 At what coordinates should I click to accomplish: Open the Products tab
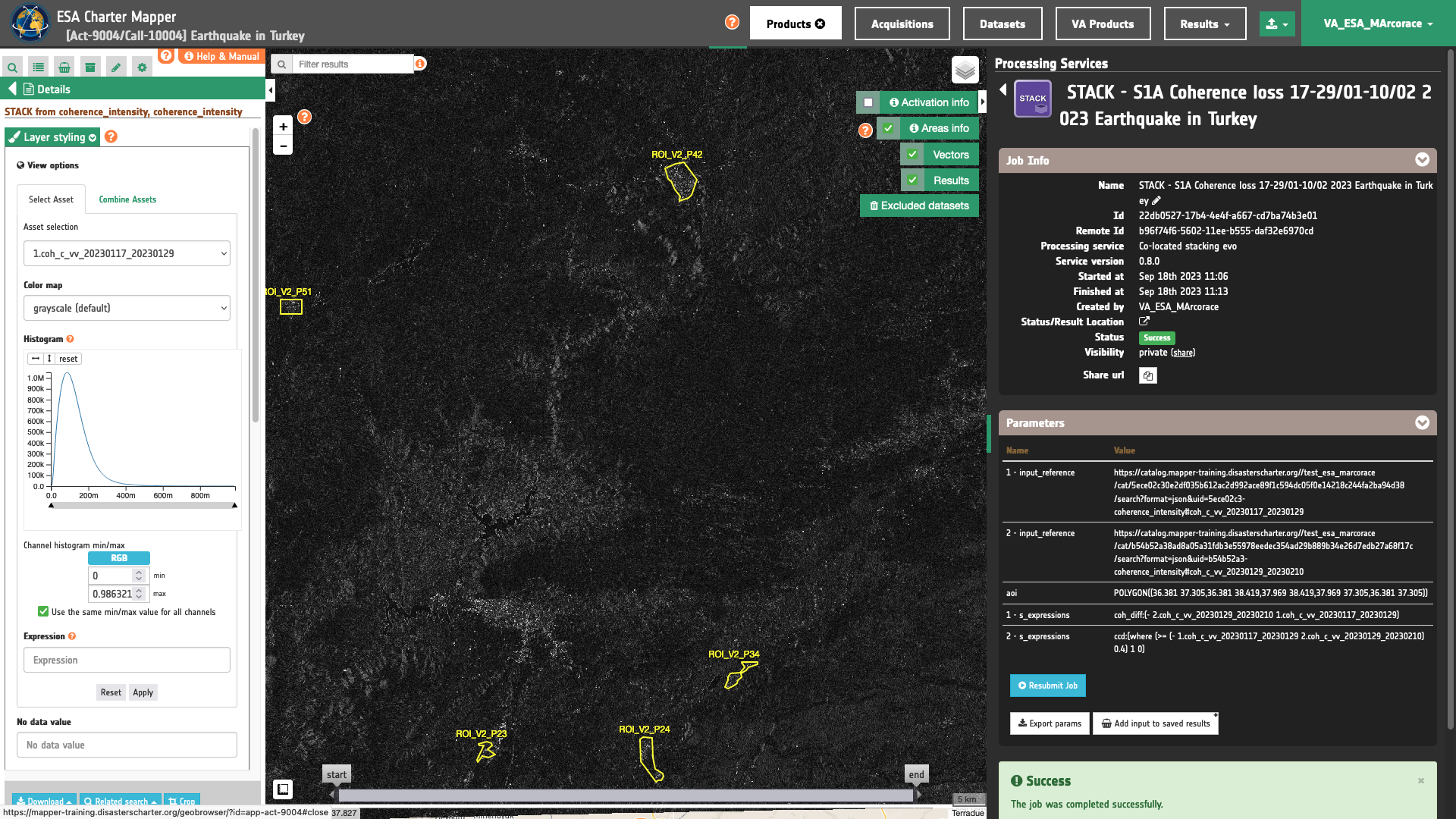pos(795,24)
